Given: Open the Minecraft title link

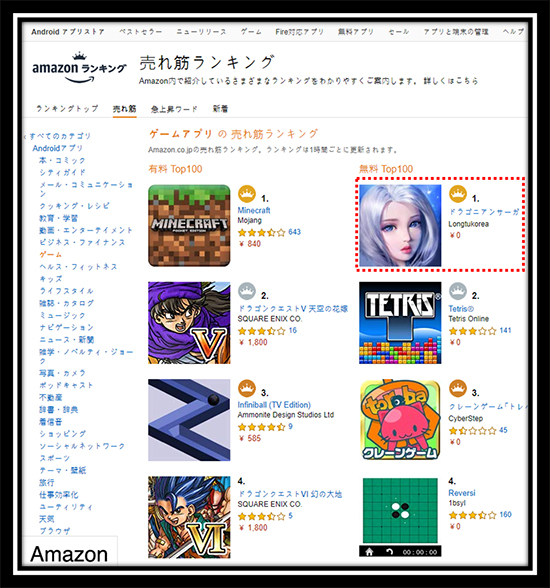Looking at the screenshot, I should click(254, 210).
